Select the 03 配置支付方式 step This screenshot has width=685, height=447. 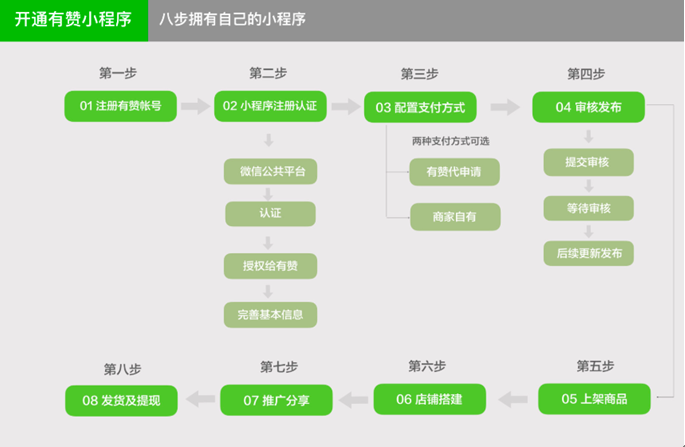pos(420,107)
